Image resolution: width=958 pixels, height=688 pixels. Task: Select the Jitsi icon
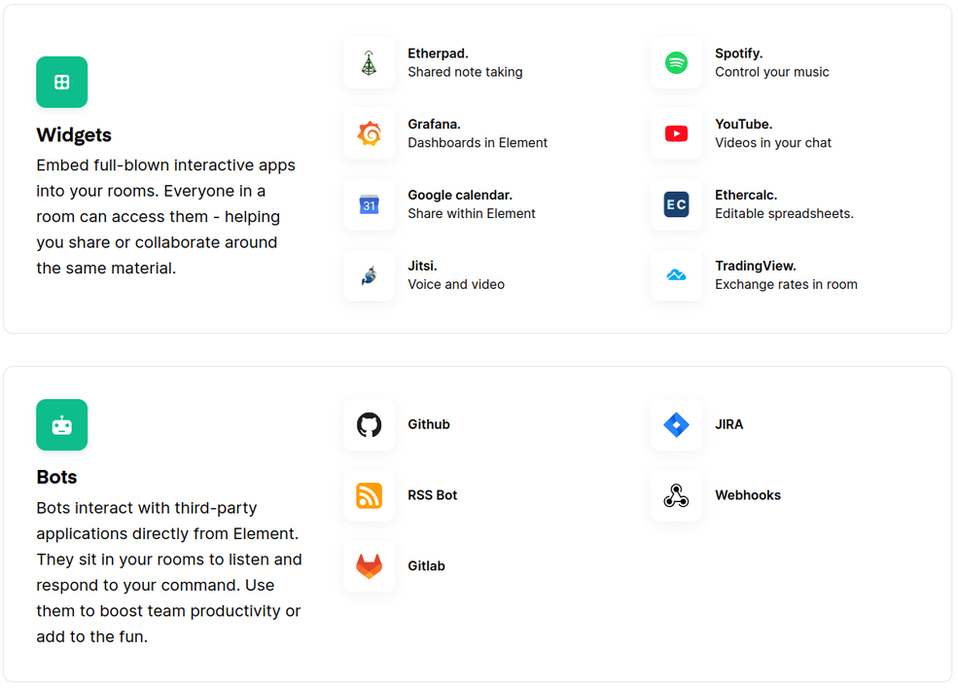tap(369, 276)
